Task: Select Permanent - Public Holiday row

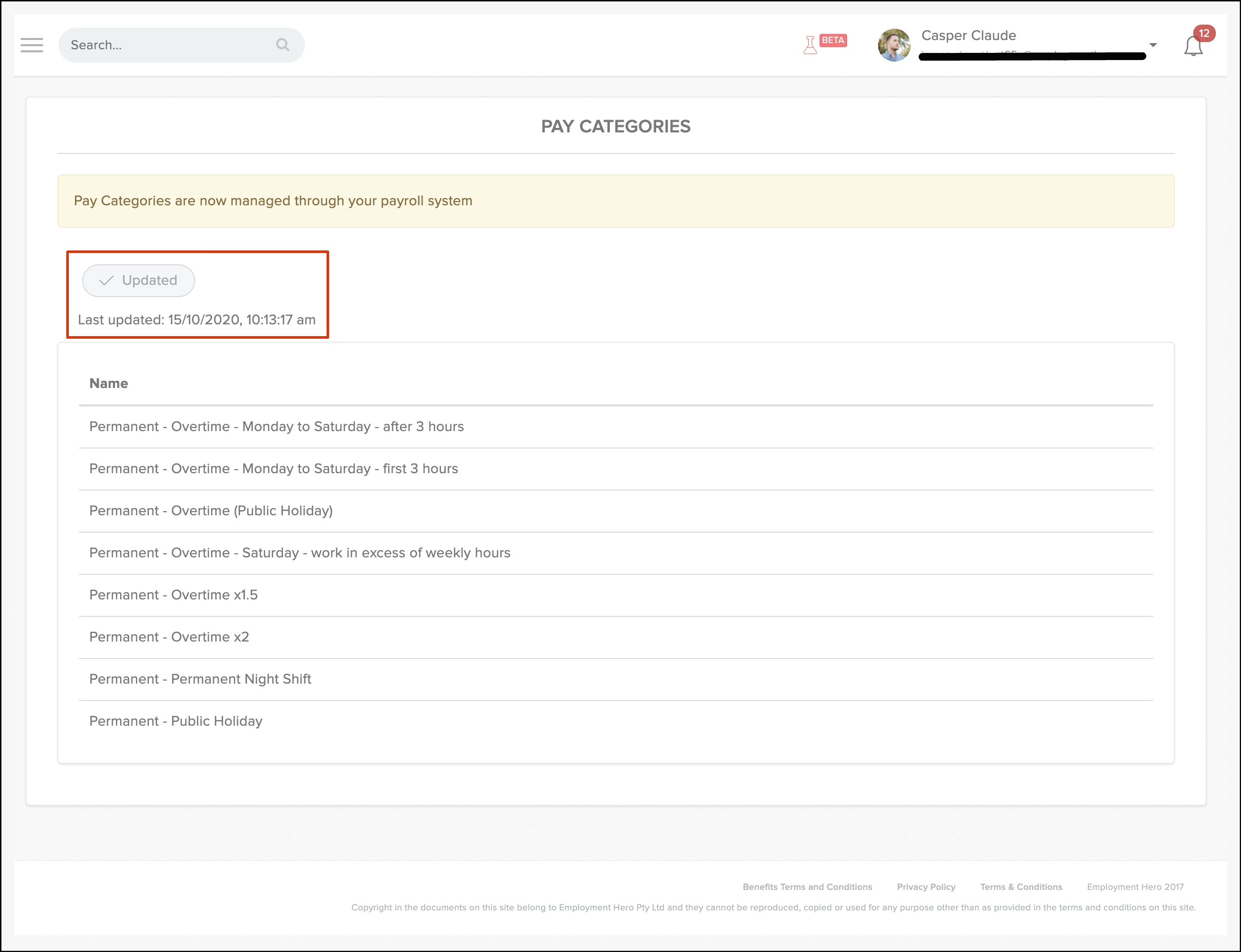Action: (176, 722)
